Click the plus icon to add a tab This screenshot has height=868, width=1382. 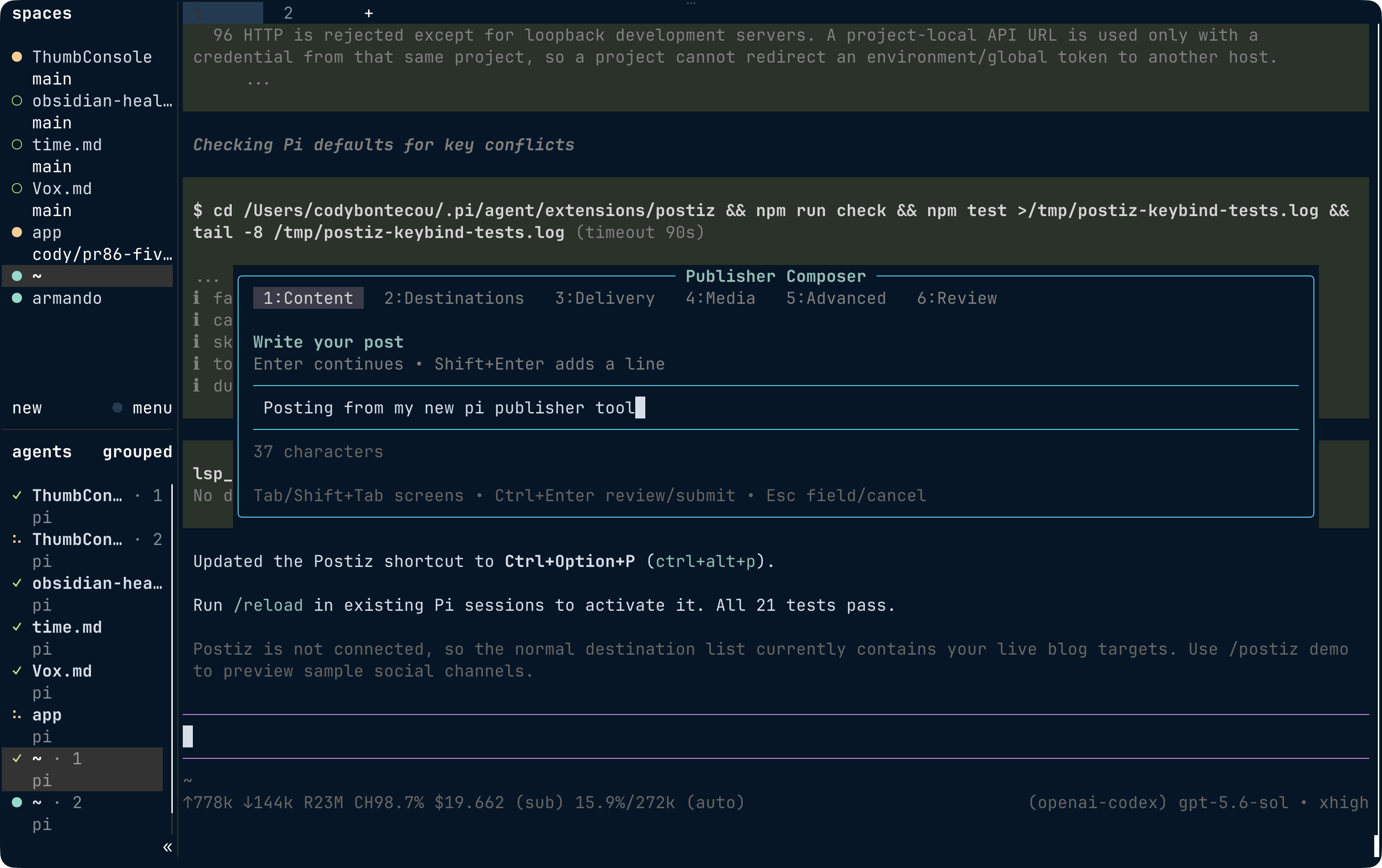(x=368, y=13)
